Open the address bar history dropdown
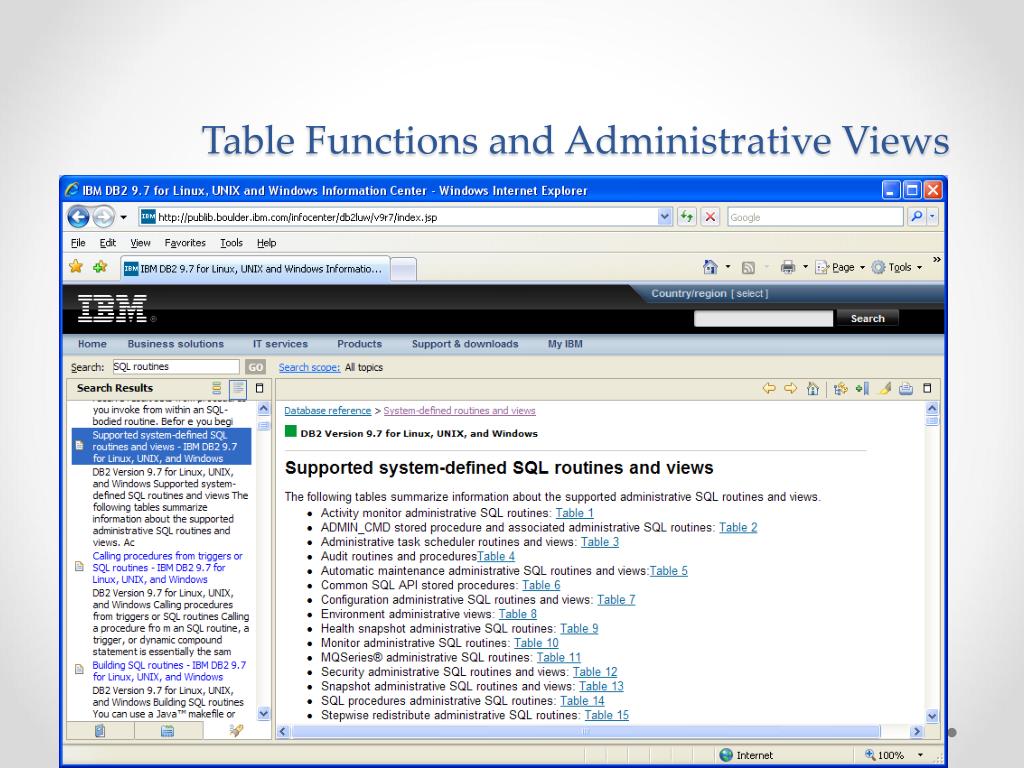1024x768 pixels. (x=665, y=217)
